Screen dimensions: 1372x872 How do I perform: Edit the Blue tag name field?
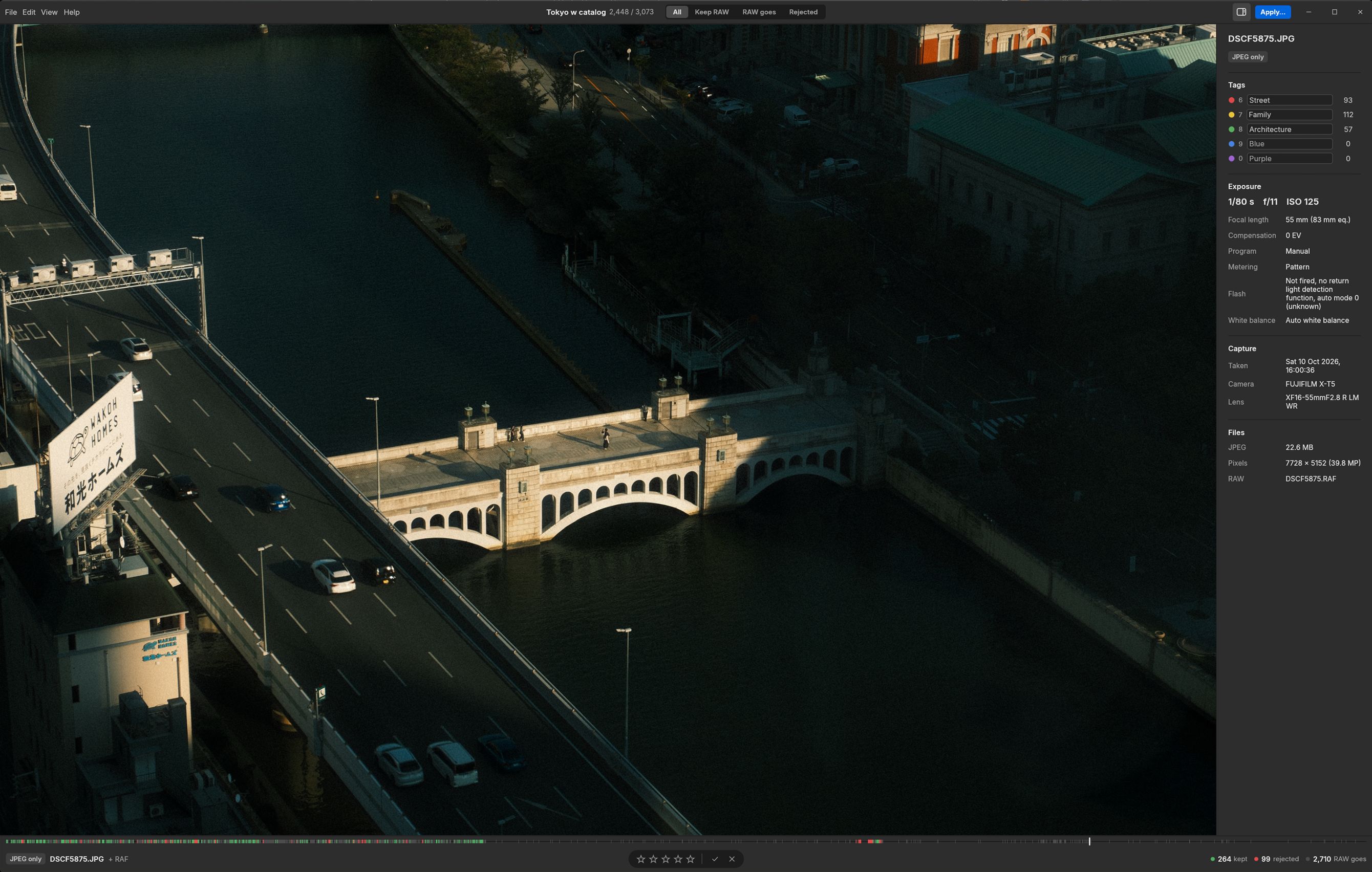click(x=1290, y=144)
